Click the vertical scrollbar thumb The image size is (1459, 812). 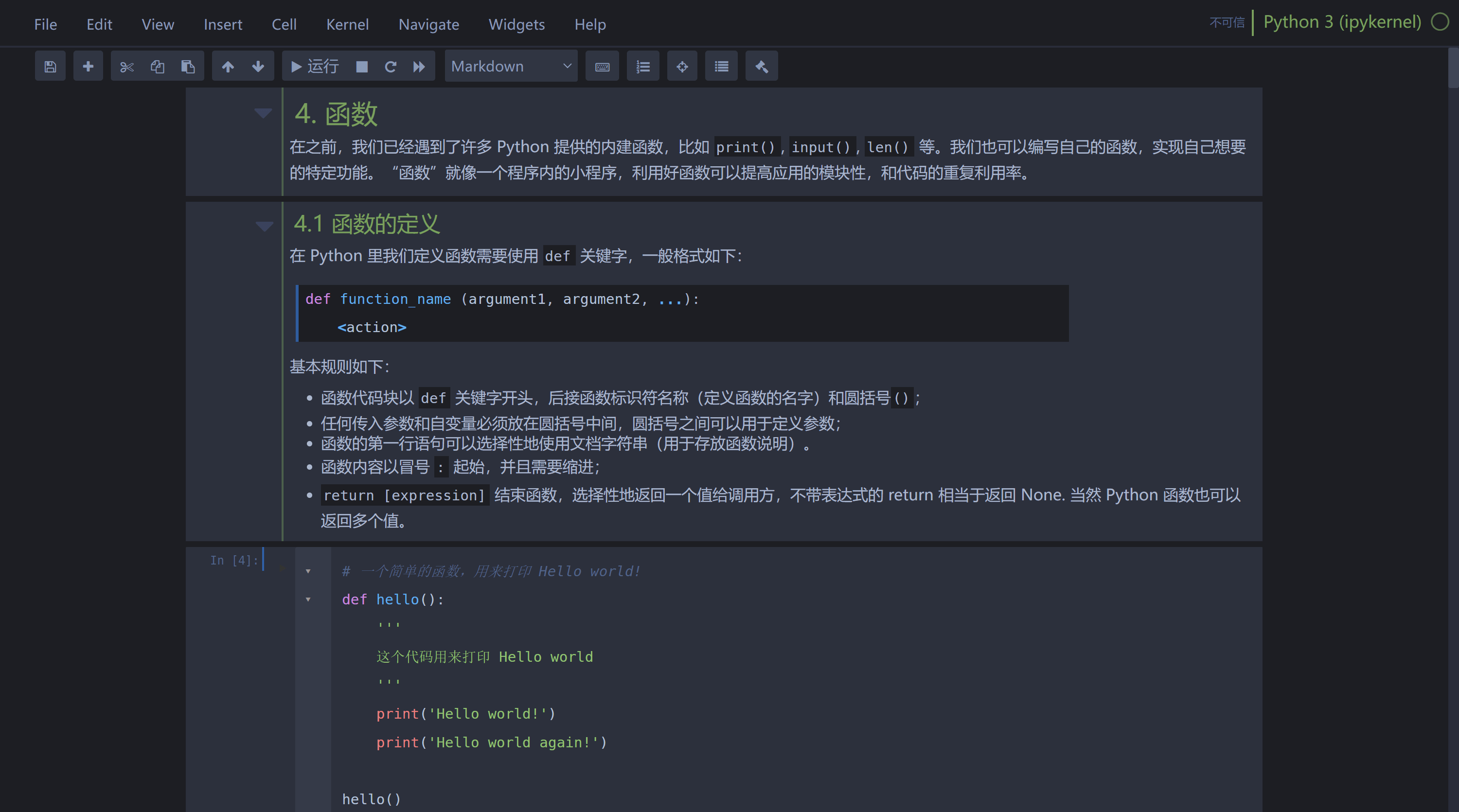[1453, 68]
